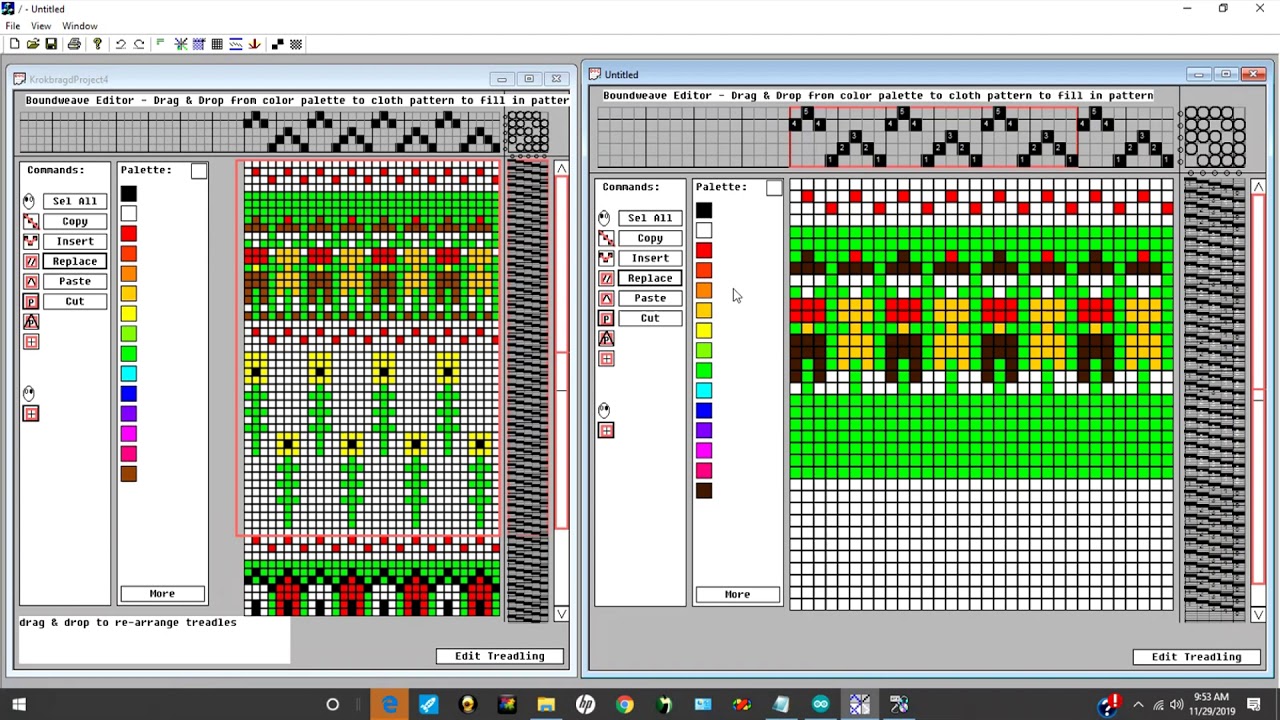Viewport: 1280px width, 720px height.
Task: Click the fine checkerboard toolbar icon
Action: click(x=296, y=44)
